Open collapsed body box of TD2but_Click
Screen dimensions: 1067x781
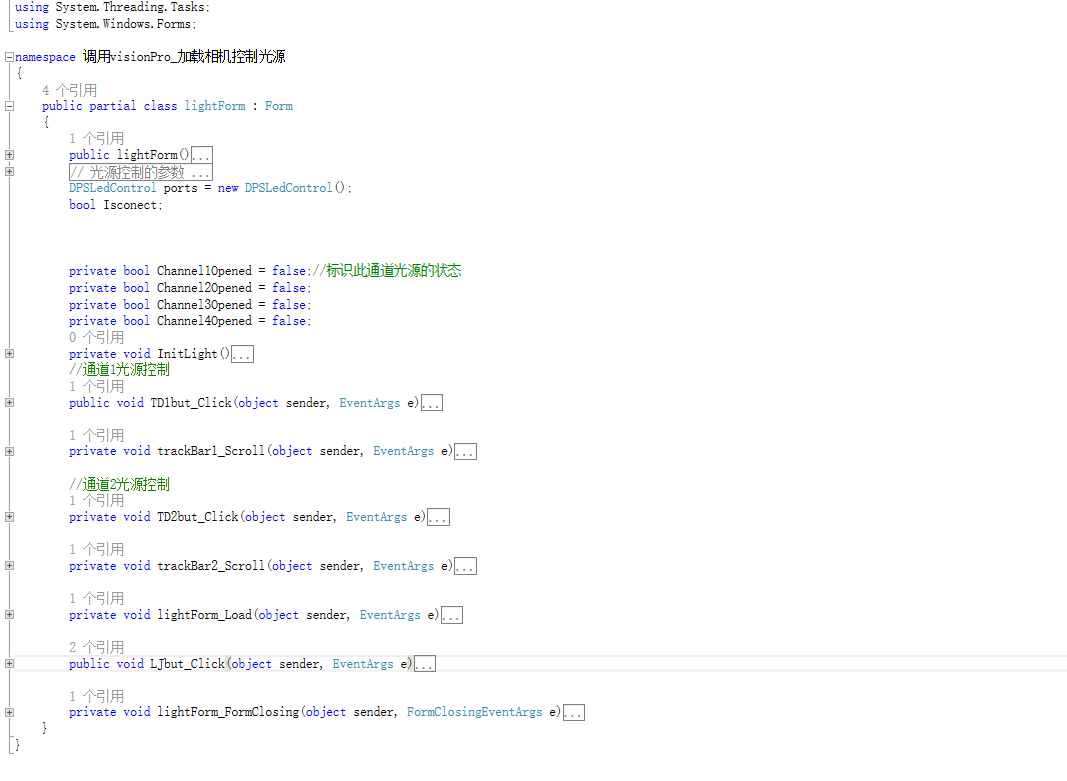point(439,517)
